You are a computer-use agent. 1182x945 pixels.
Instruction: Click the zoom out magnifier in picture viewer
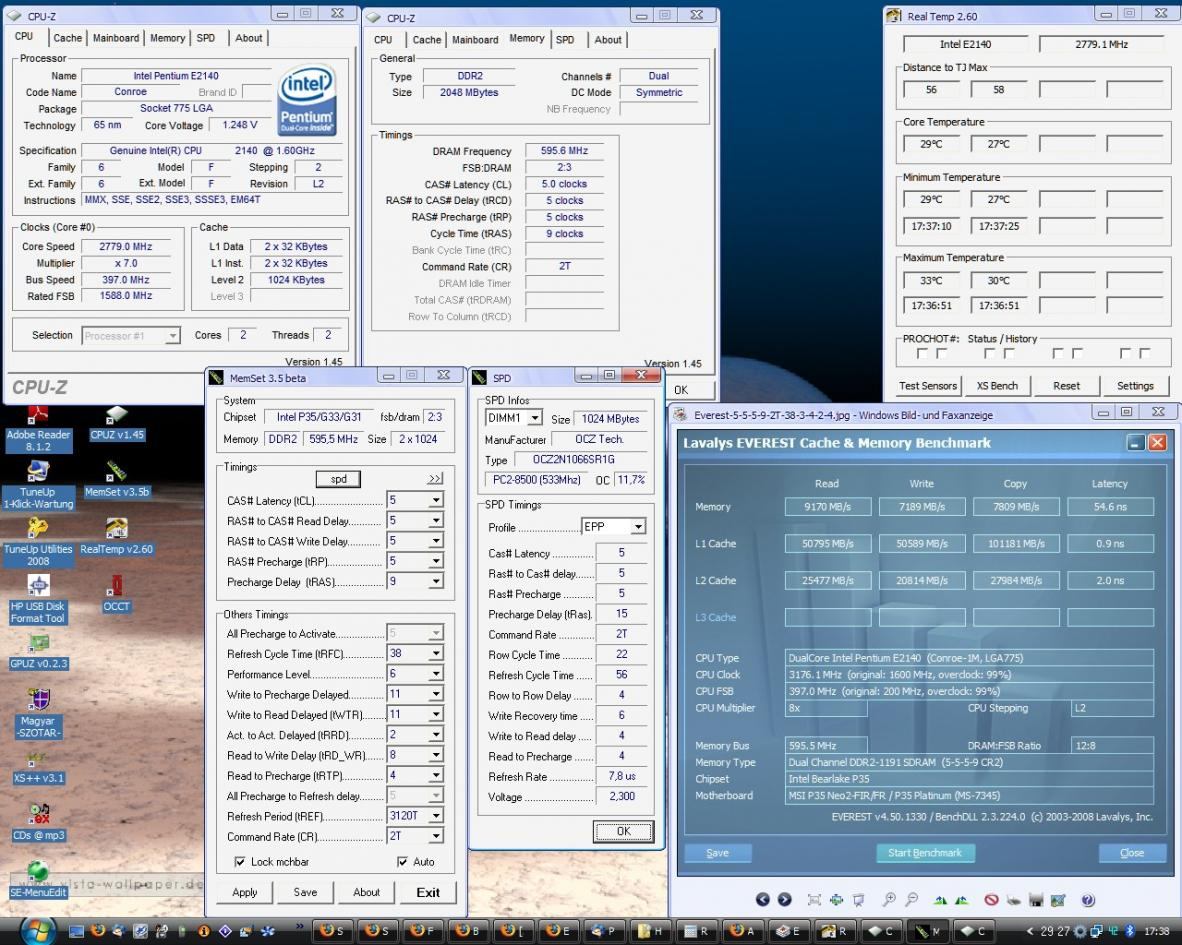click(912, 899)
